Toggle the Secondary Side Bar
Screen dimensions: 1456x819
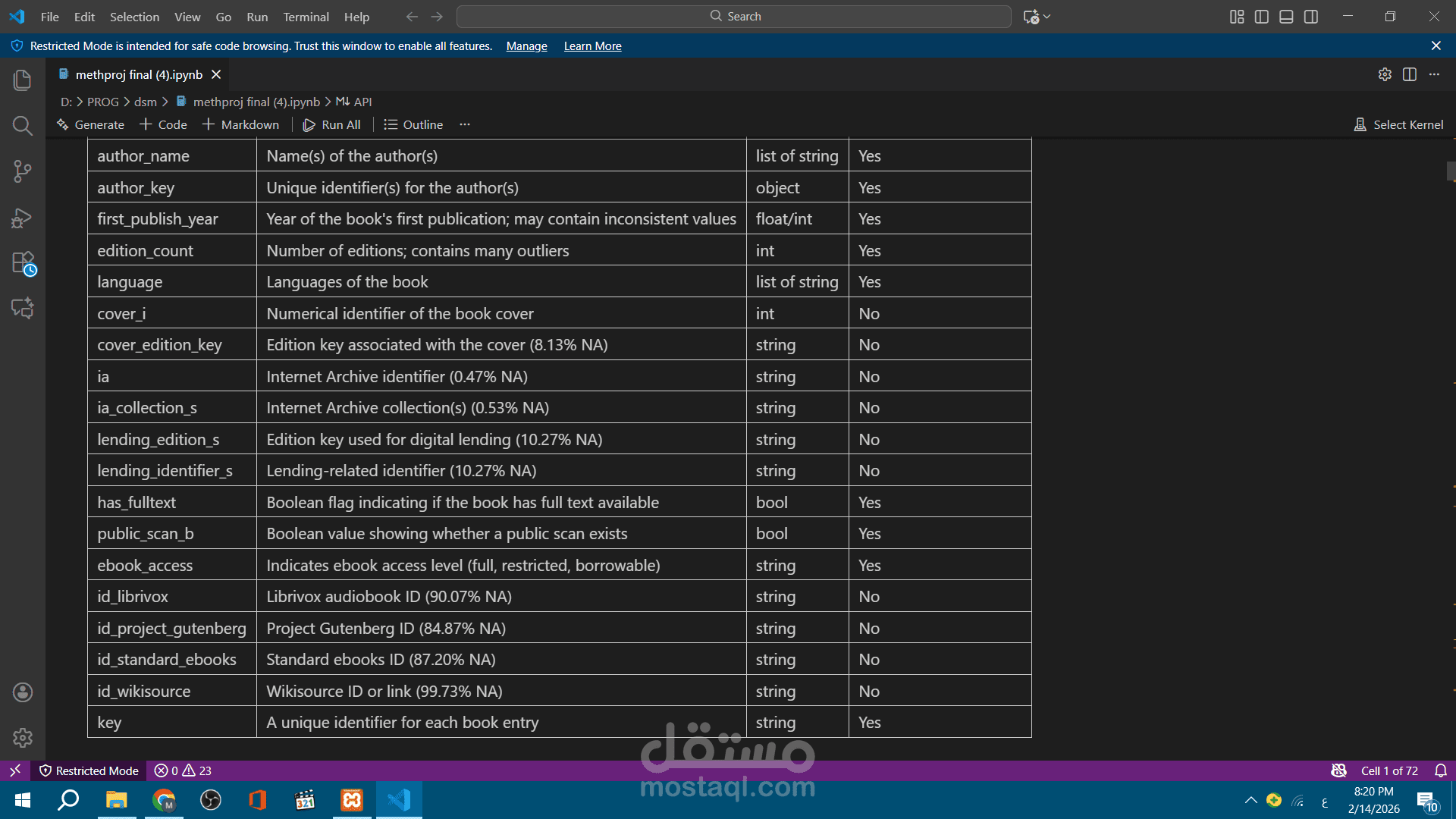click(x=1311, y=17)
